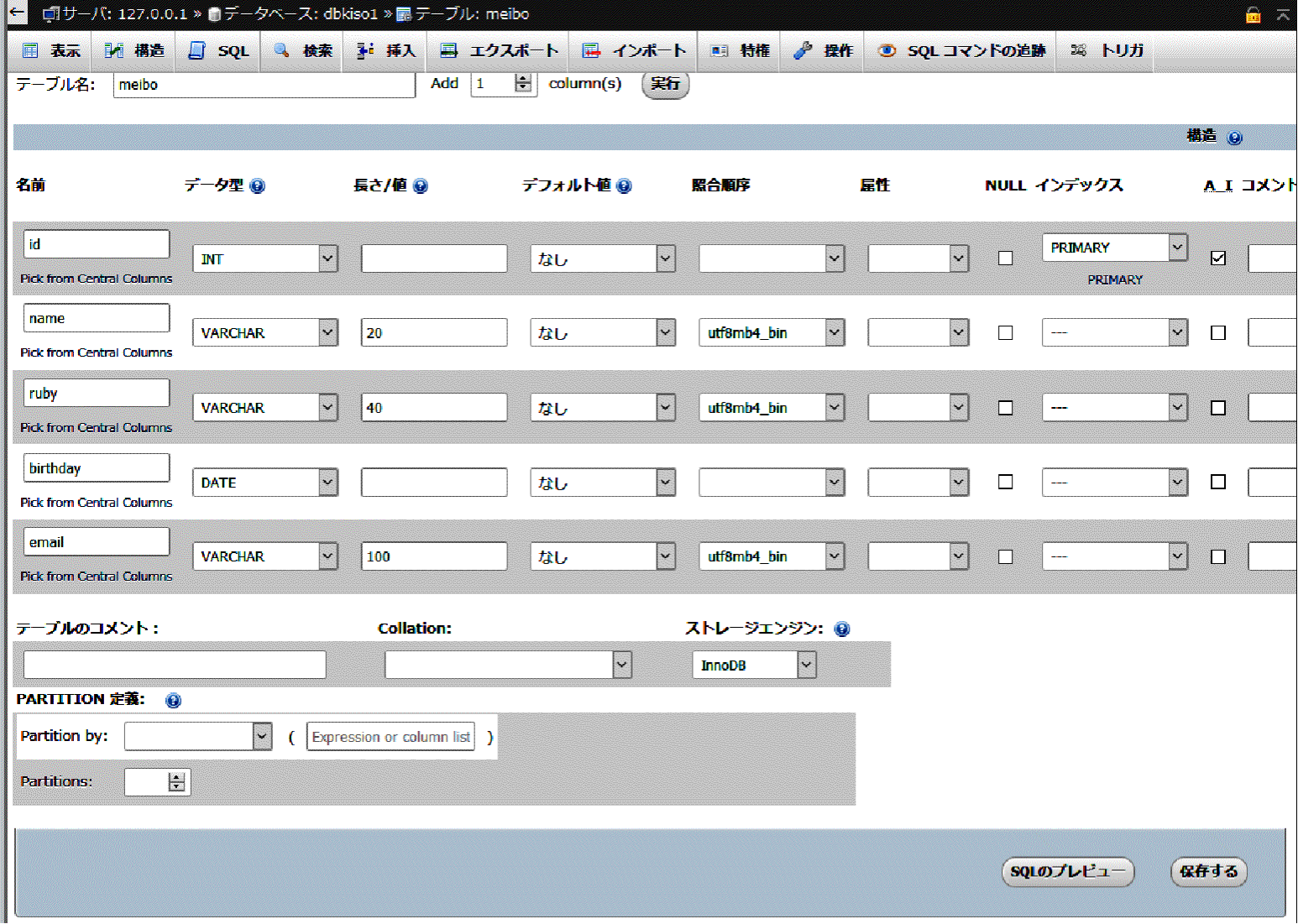The image size is (1298, 924).
Task: Click the SQLのプレビュー button
Action: point(1067,872)
